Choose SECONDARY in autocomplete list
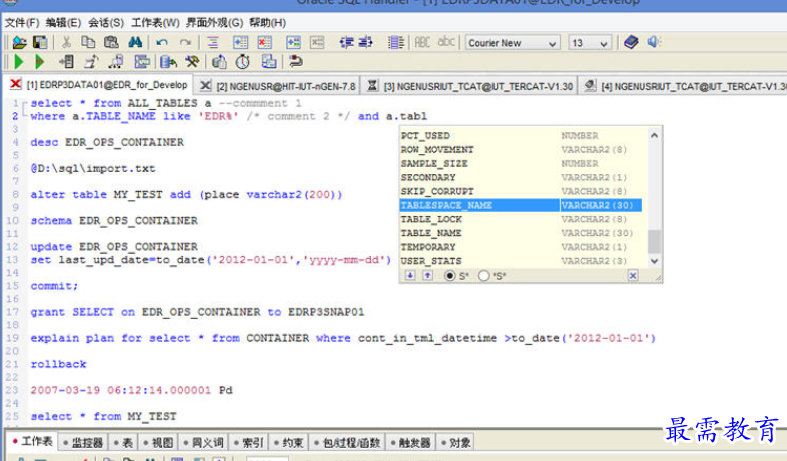The width and height of the screenshot is (787, 461). [520, 177]
